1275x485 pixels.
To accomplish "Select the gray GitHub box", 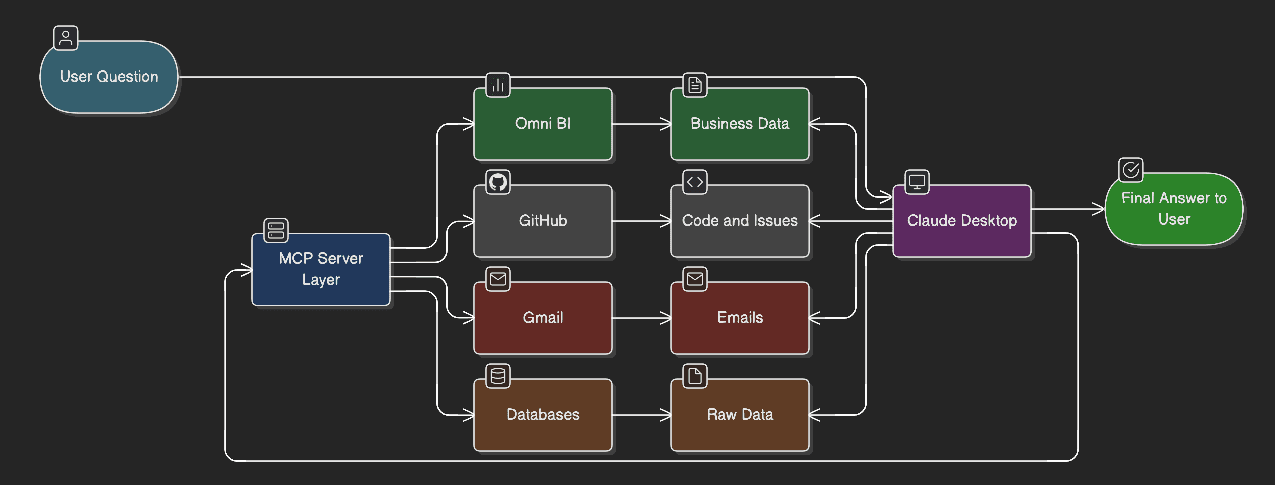I will pos(543,221).
